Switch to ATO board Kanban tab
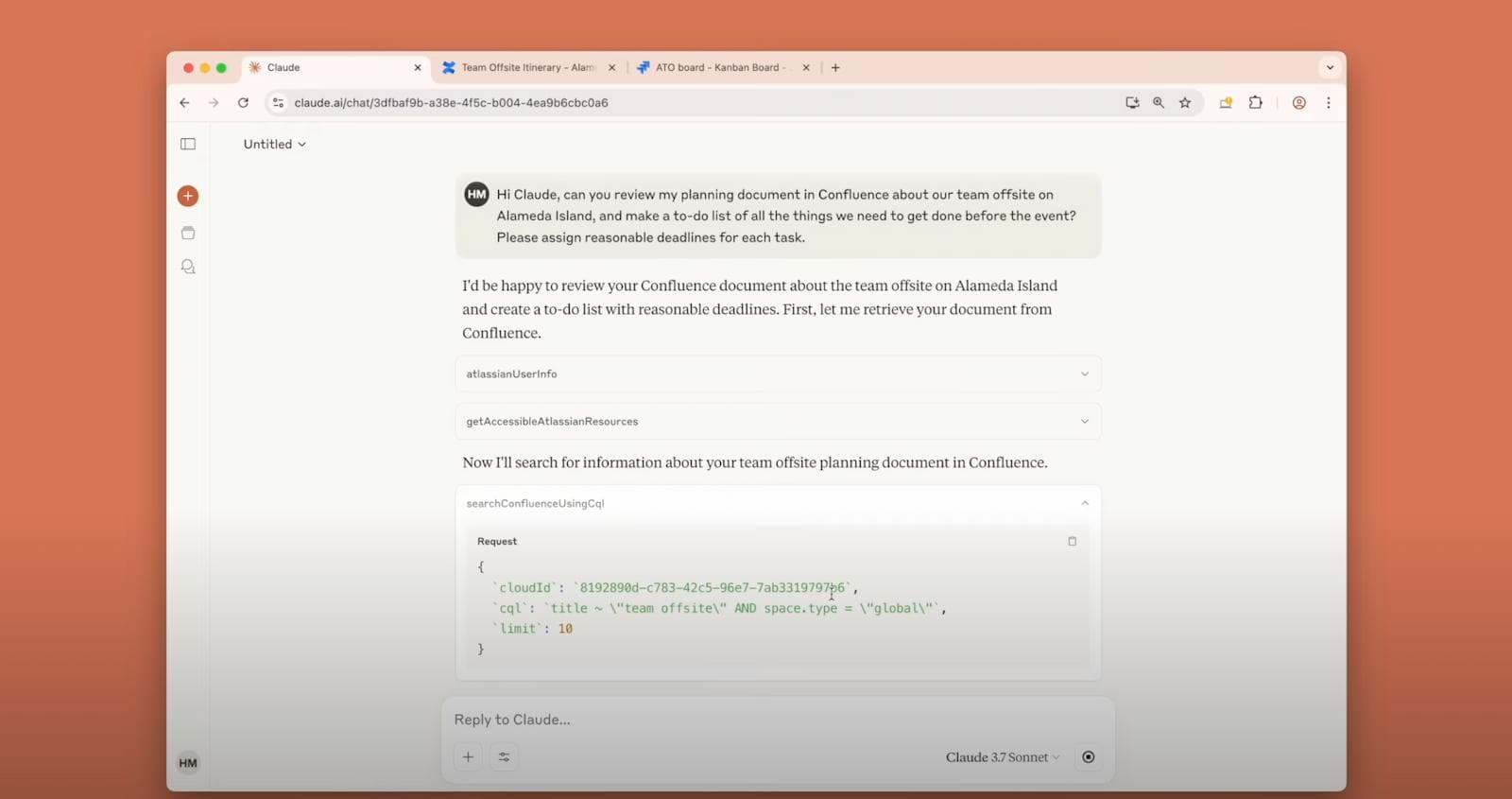 (723, 68)
